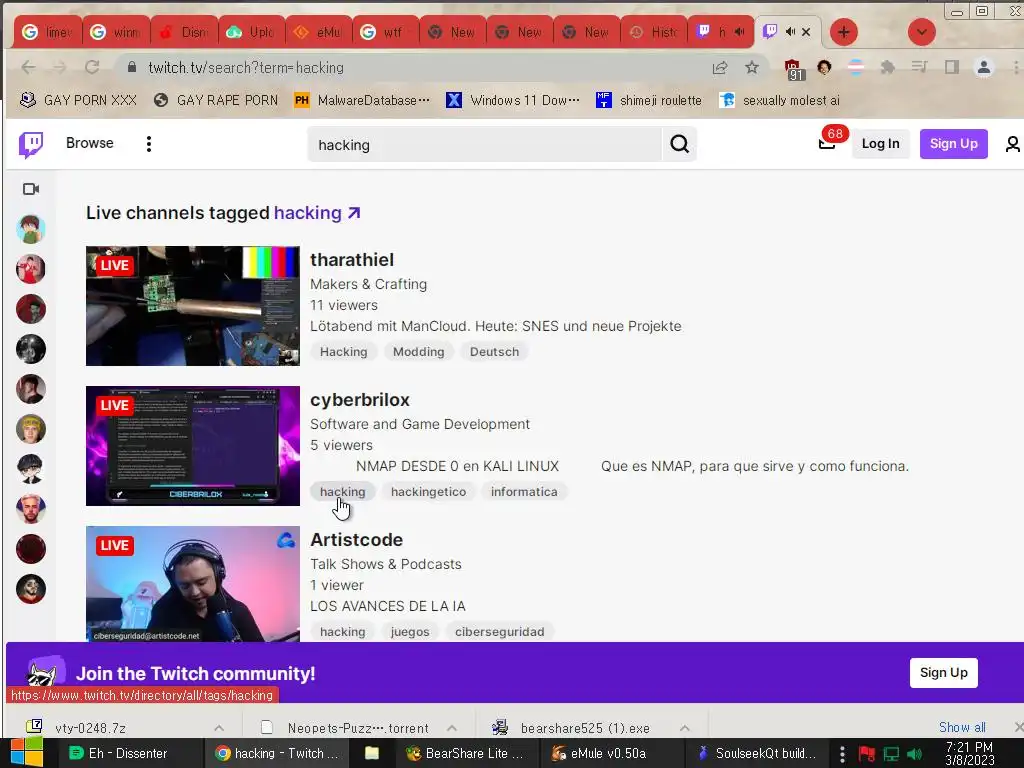Click the address bar URL
The width and height of the screenshot is (1024, 768).
pyautogui.click(x=246, y=67)
